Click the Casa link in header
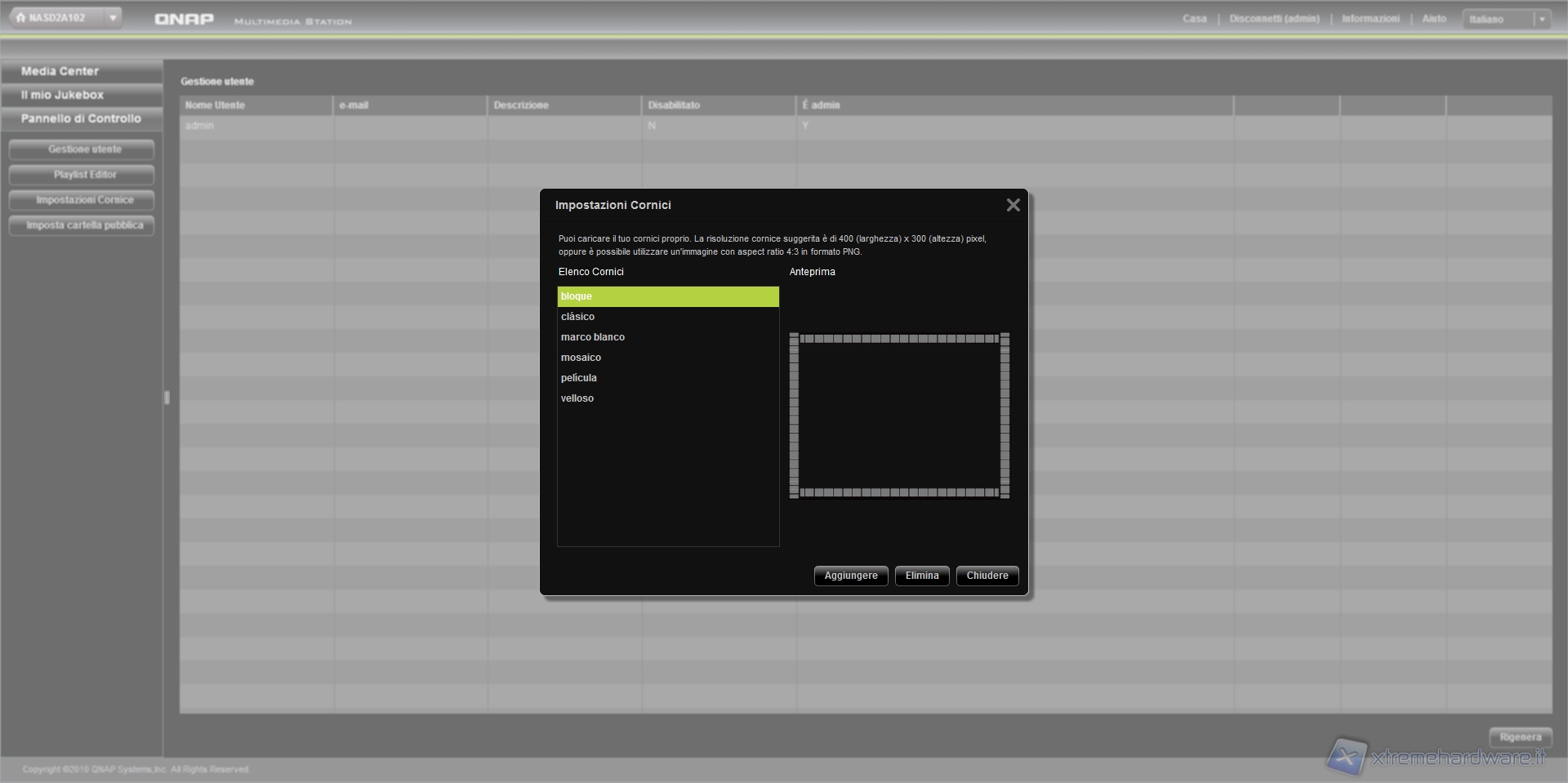This screenshot has height=783, width=1568. click(1194, 19)
